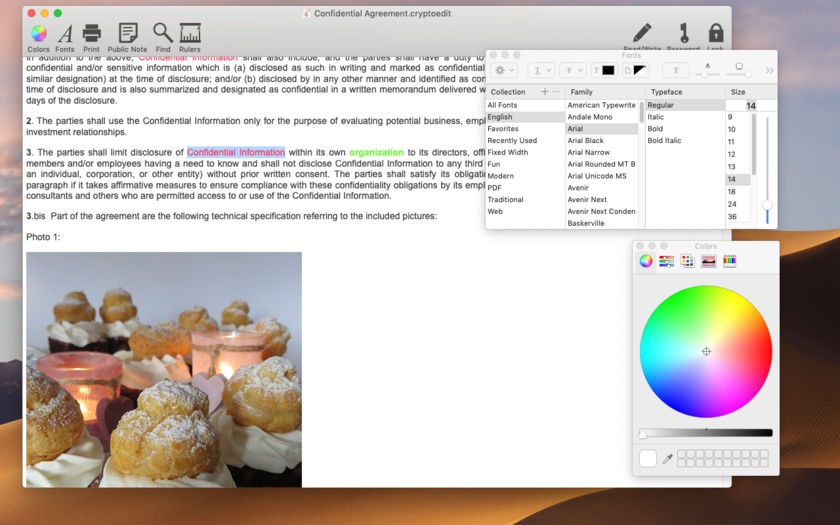840x525 pixels.
Task: Expand the underline style dropdown
Action: click(x=541, y=70)
